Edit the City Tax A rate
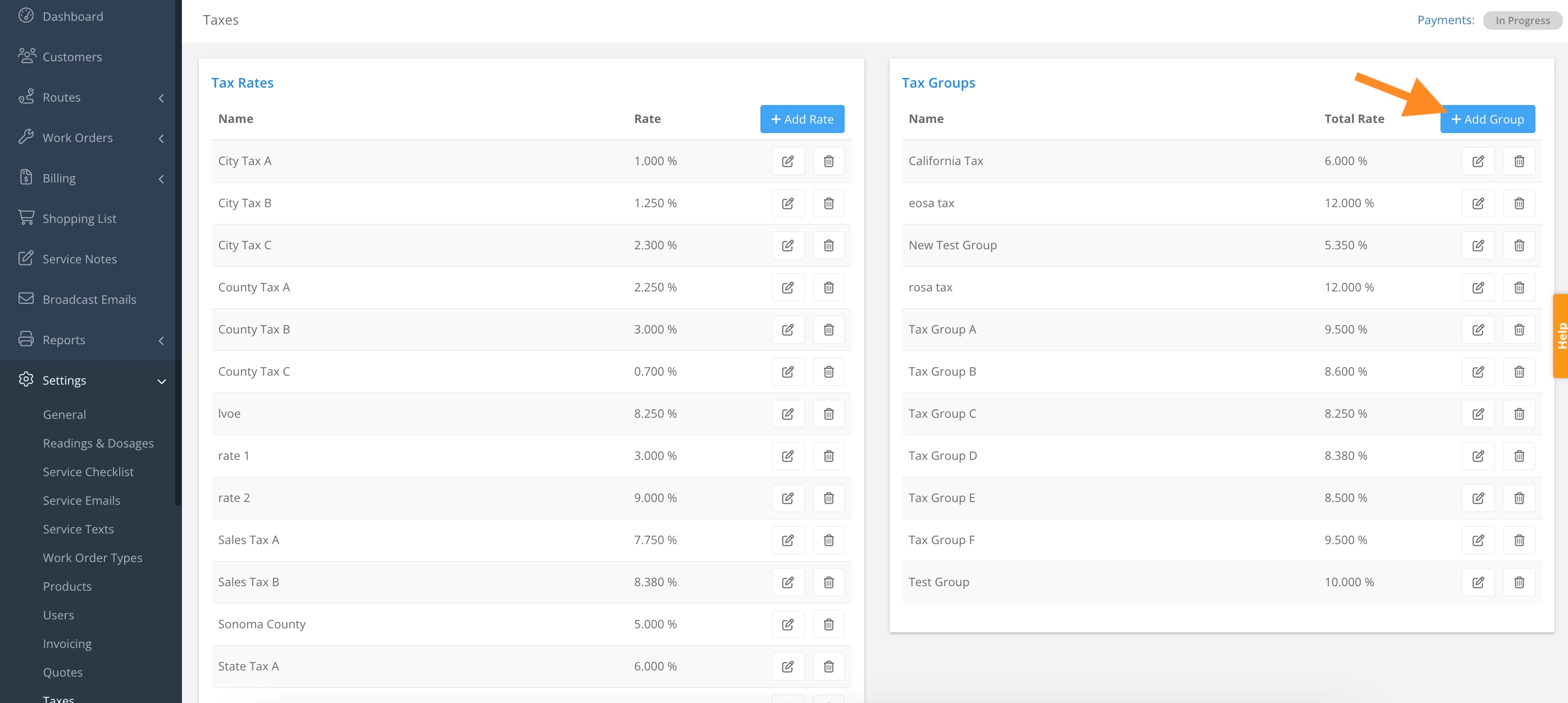Viewport: 1568px width, 703px height. tap(787, 161)
